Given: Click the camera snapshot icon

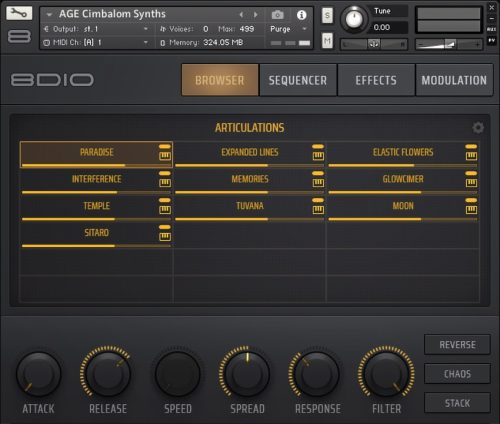Looking at the screenshot, I should click(x=277, y=15).
